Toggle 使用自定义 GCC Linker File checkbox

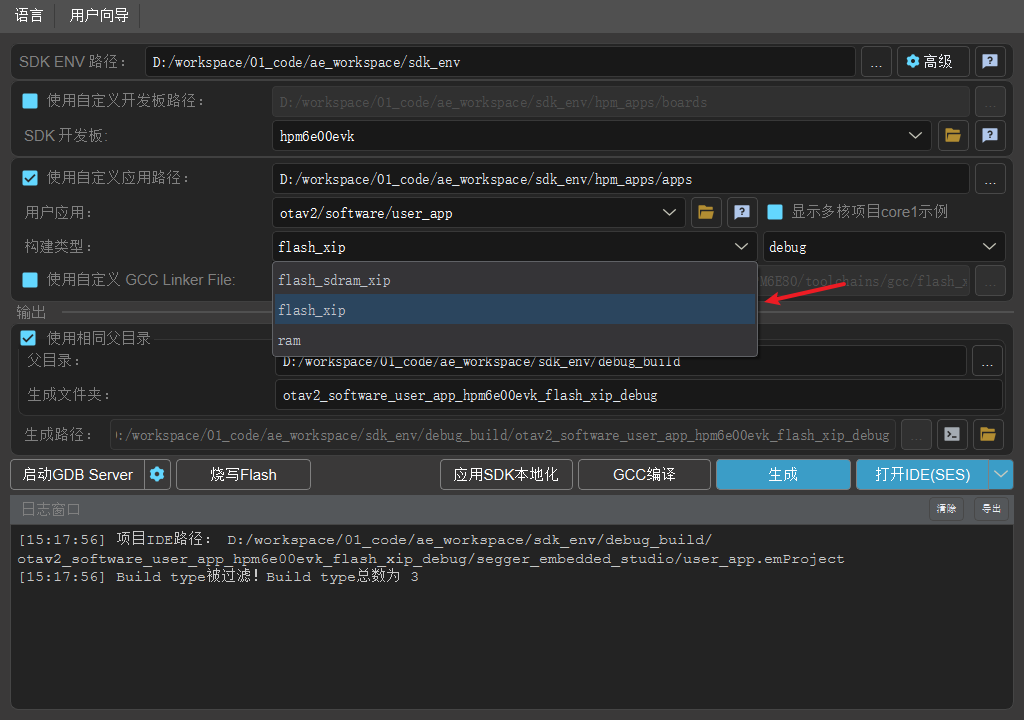[x=30, y=280]
